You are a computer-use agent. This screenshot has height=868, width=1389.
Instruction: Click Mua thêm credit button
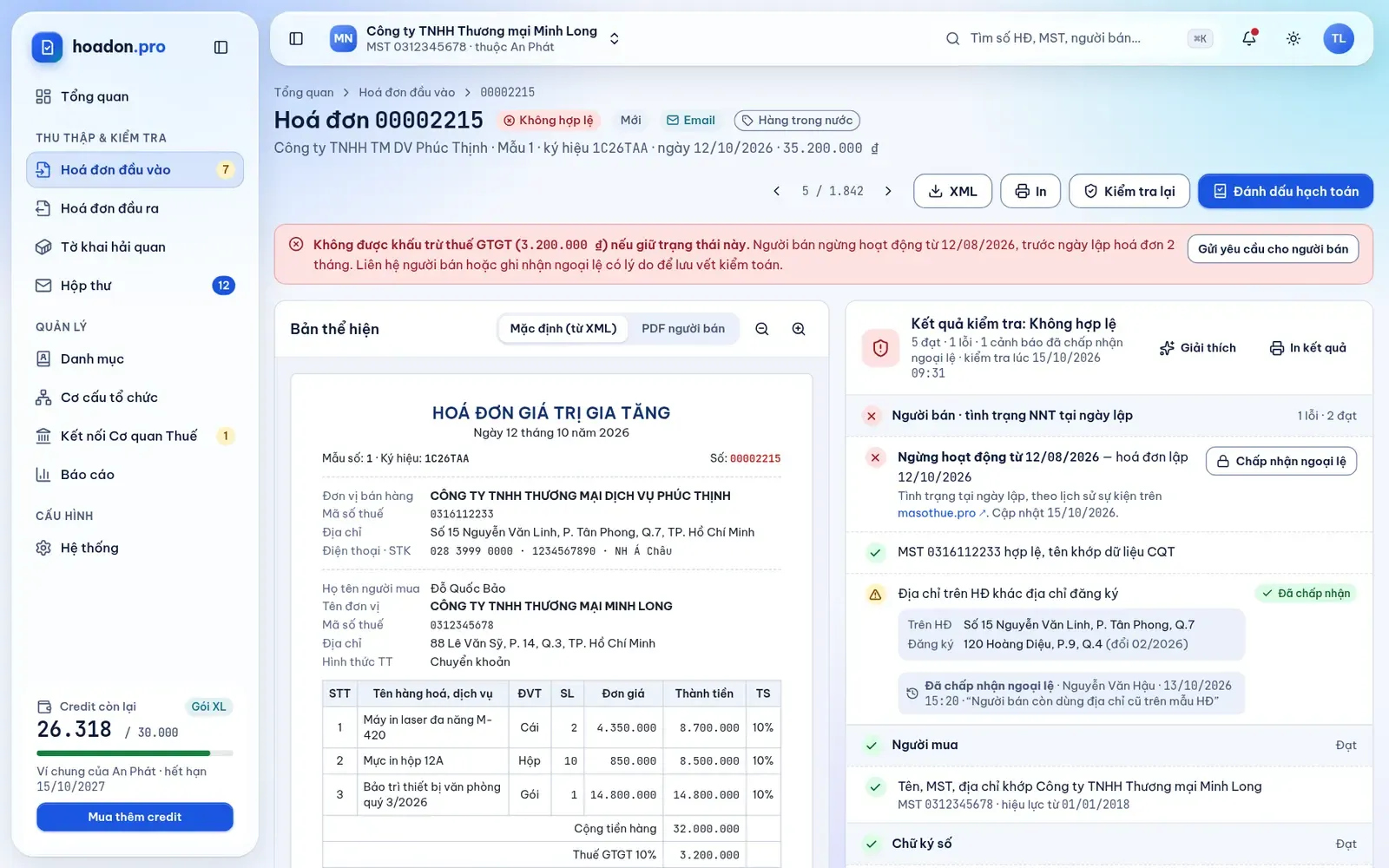point(135,817)
